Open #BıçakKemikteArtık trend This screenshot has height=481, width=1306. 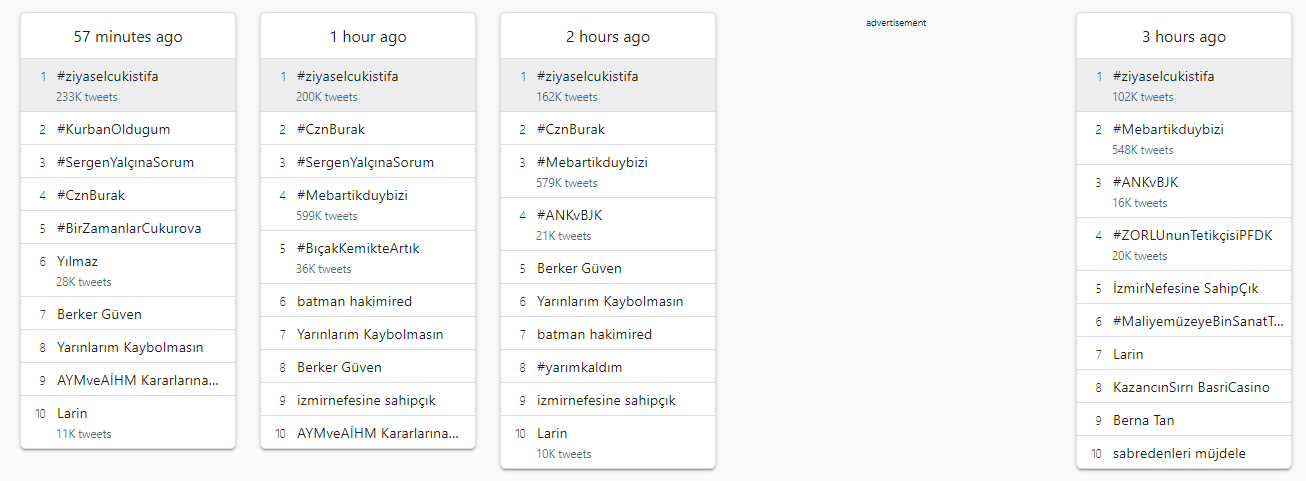coord(358,249)
